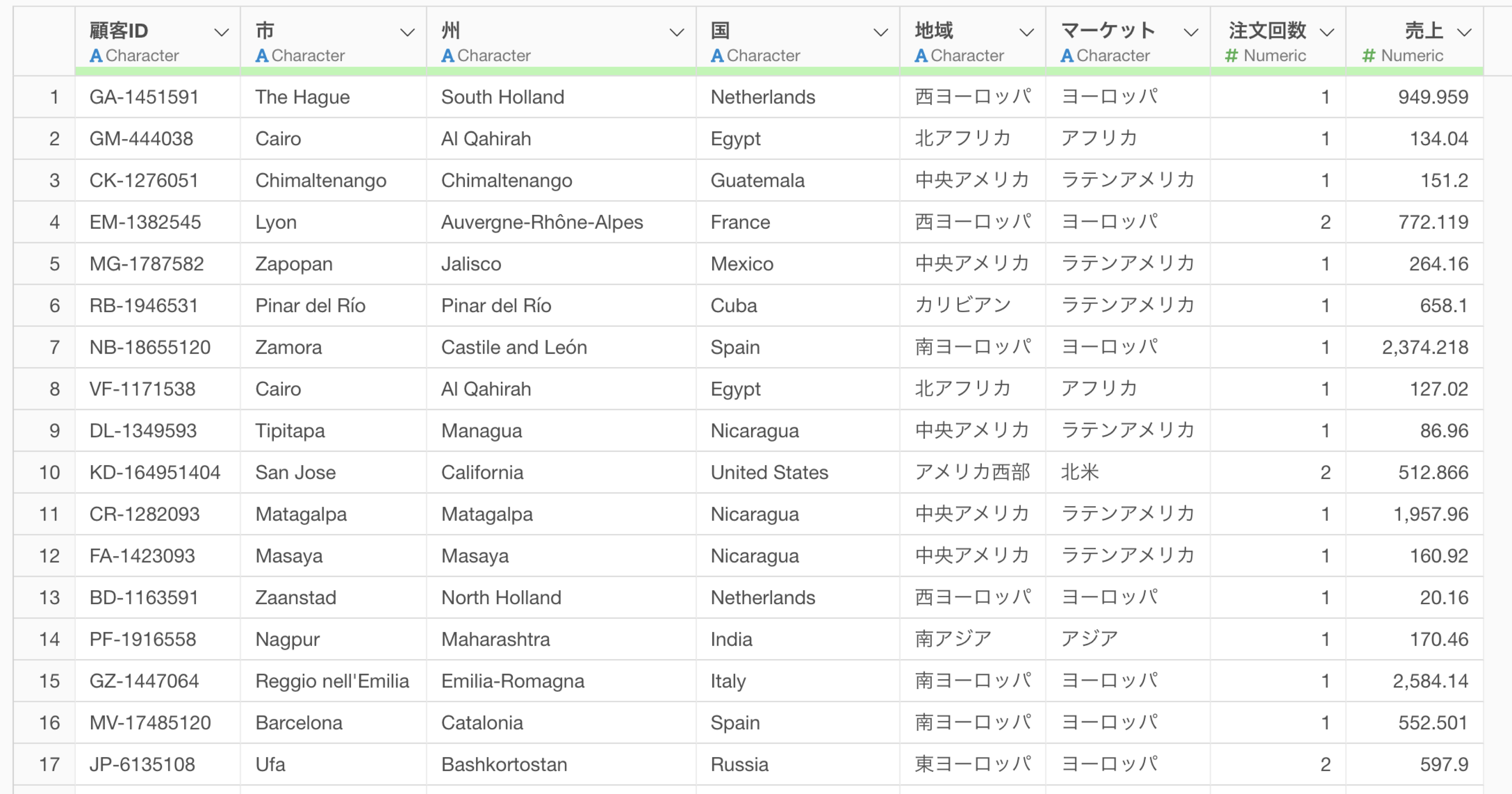This screenshot has height=794, width=1512.
Task: Open the 市 column dropdown menu
Action: point(407,33)
